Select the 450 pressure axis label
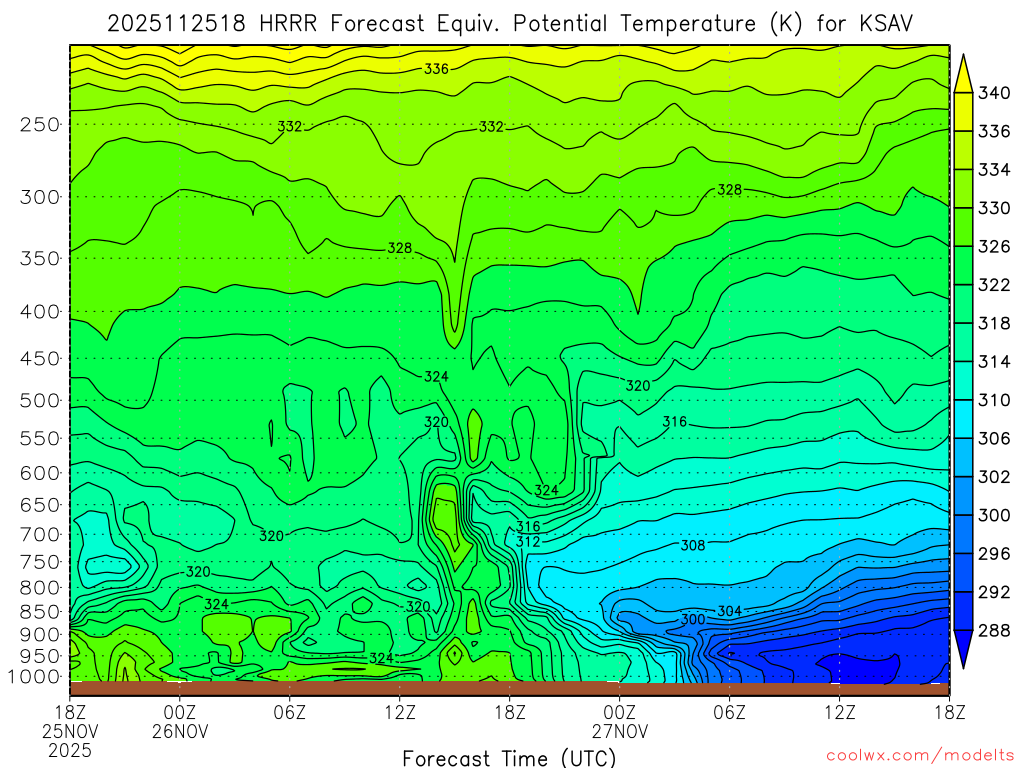The height and width of the screenshot is (768, 1024). coord(40,359)
